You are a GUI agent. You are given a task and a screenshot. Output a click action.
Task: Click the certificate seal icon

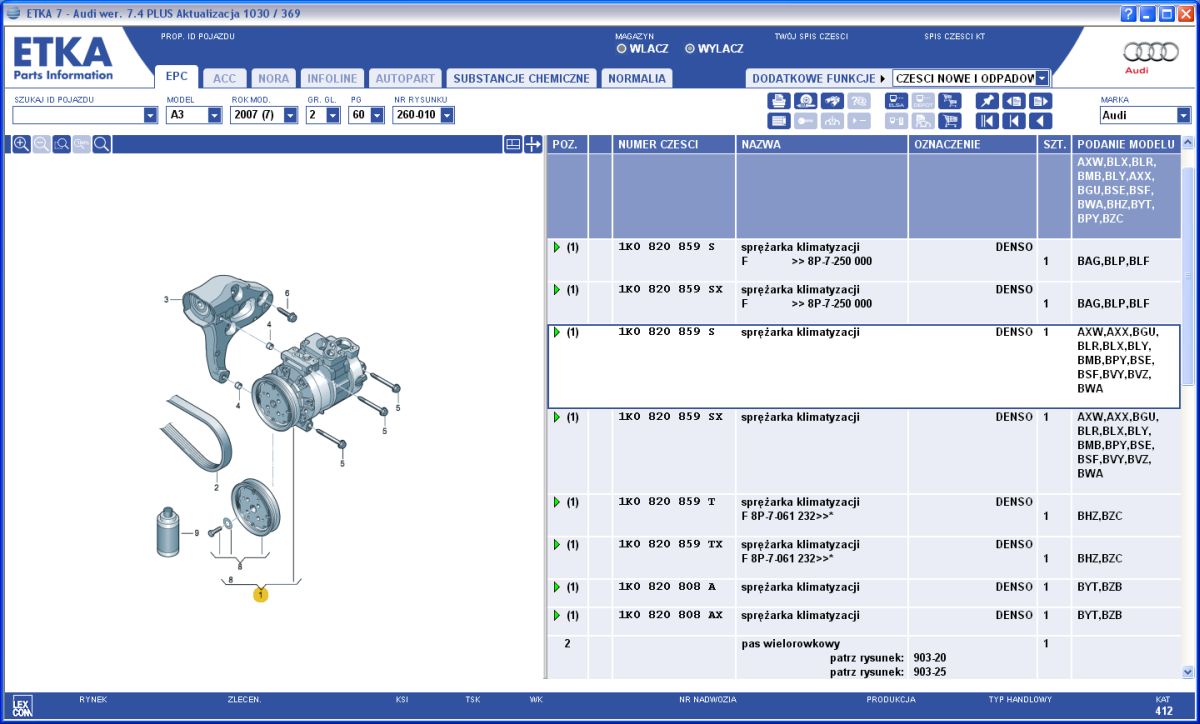[806, 101]
